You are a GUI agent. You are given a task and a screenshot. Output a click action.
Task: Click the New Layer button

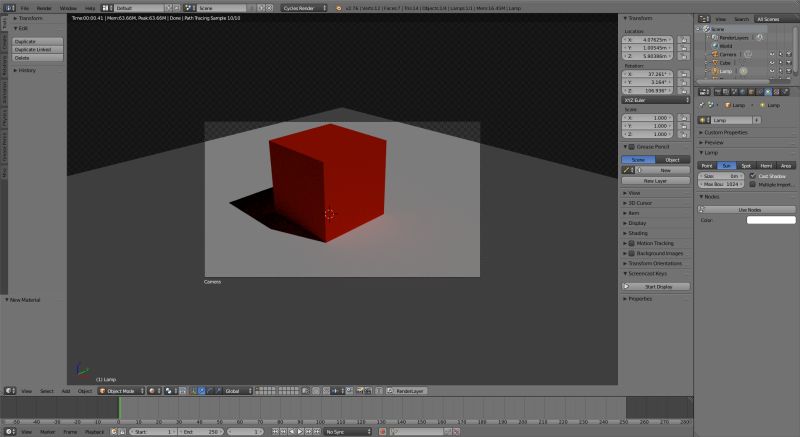(656, 181)
